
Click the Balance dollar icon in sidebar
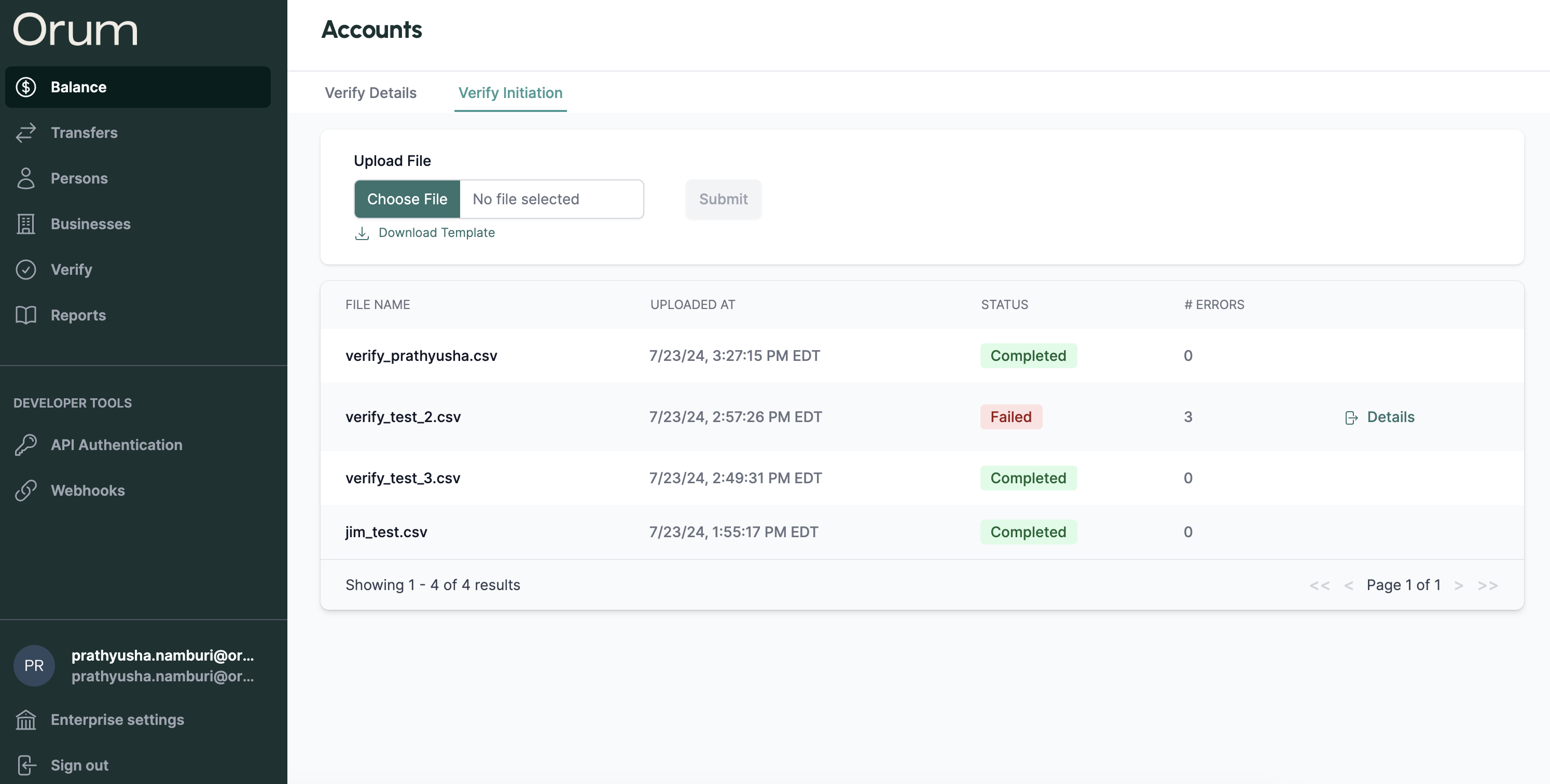pyautogui.click(x=26, y=87)
